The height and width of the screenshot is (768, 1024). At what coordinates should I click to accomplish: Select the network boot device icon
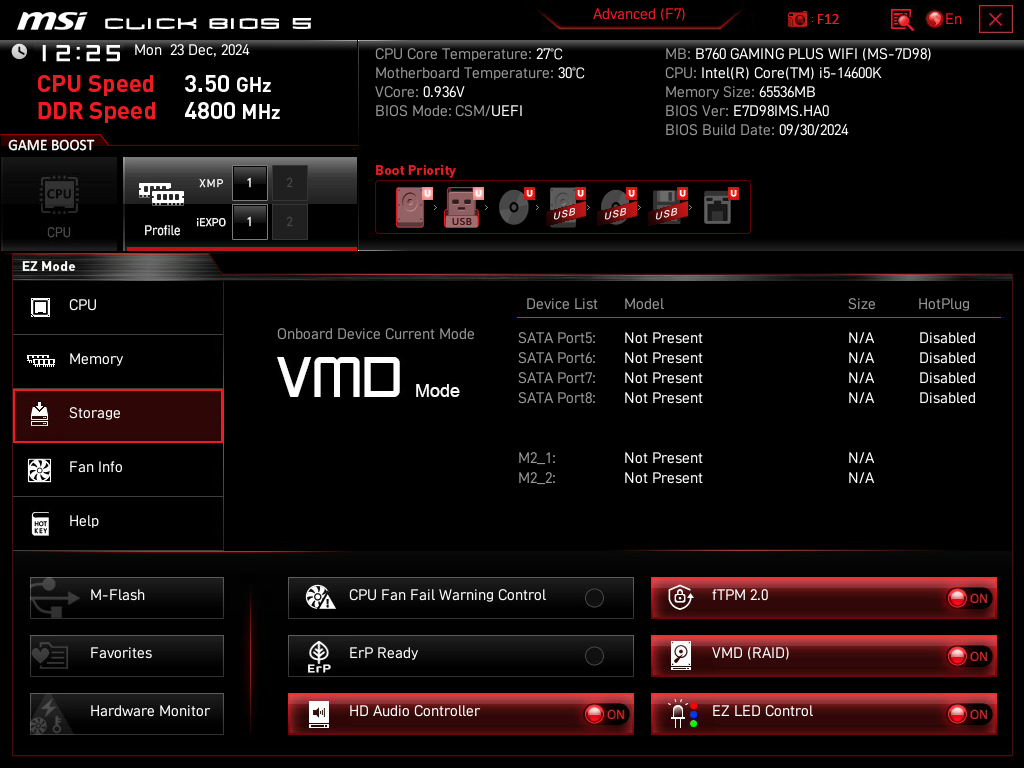[x=720, y=207]
